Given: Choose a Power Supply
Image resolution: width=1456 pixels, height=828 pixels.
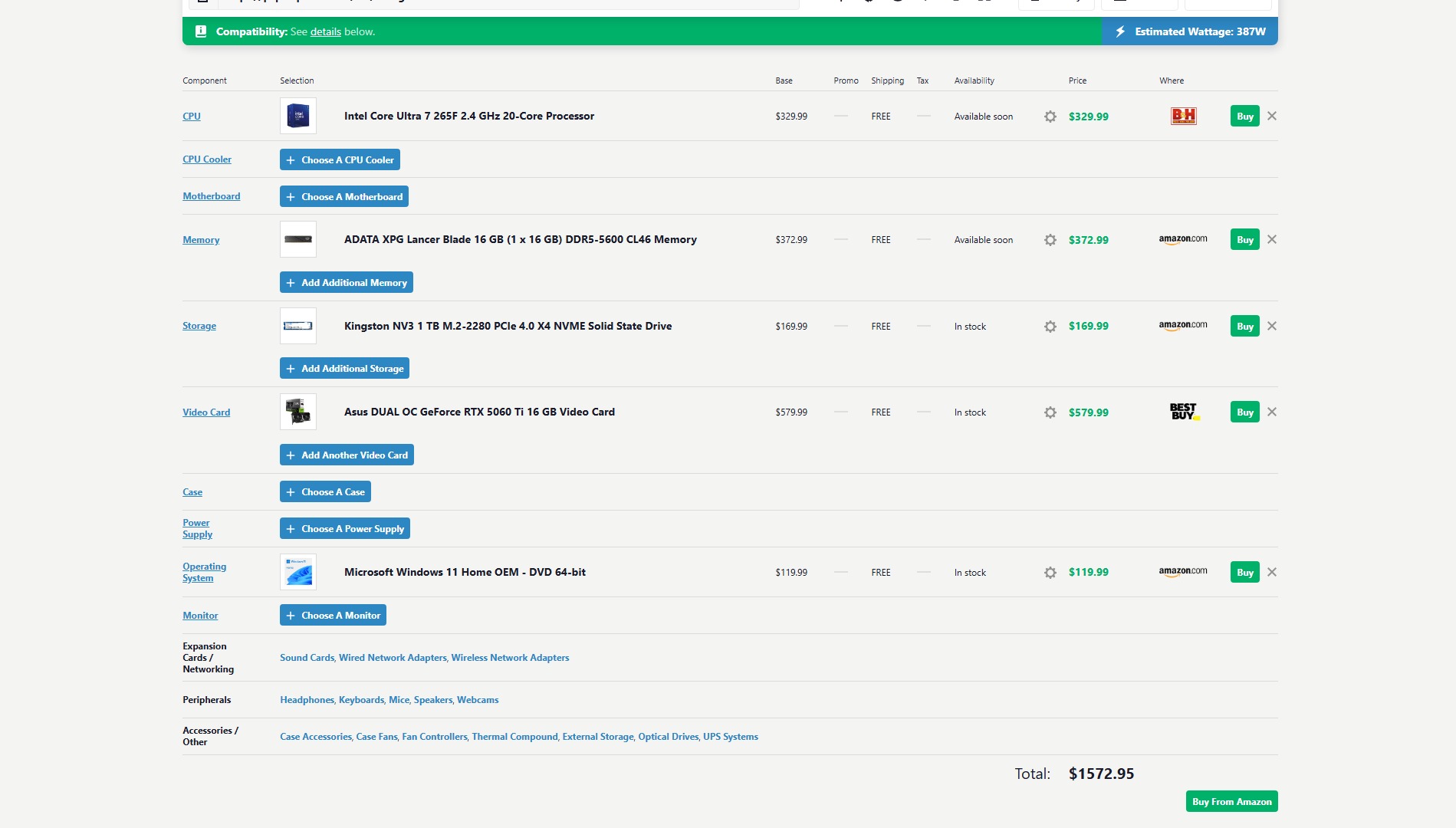Looking at the screenshot, I should tap(345, 528).
